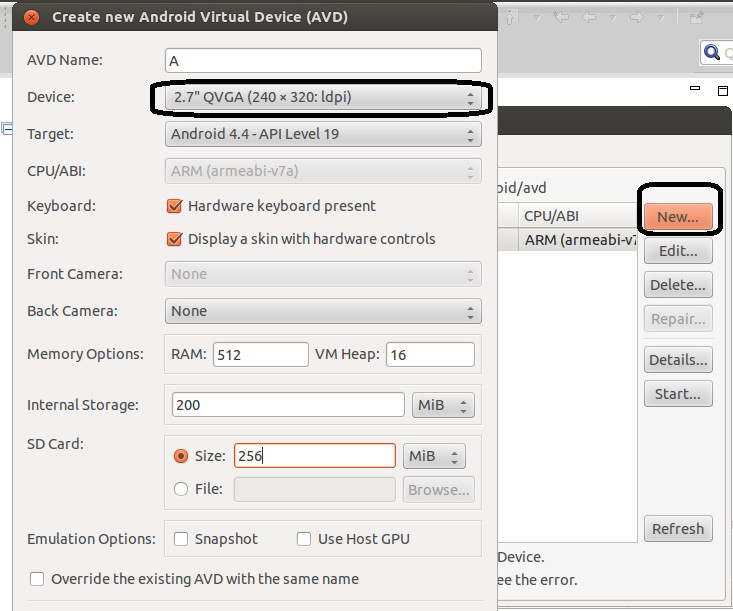
Task: Uncheck Hardware keyboard present checkbox
Action: [x=174, y=206]
